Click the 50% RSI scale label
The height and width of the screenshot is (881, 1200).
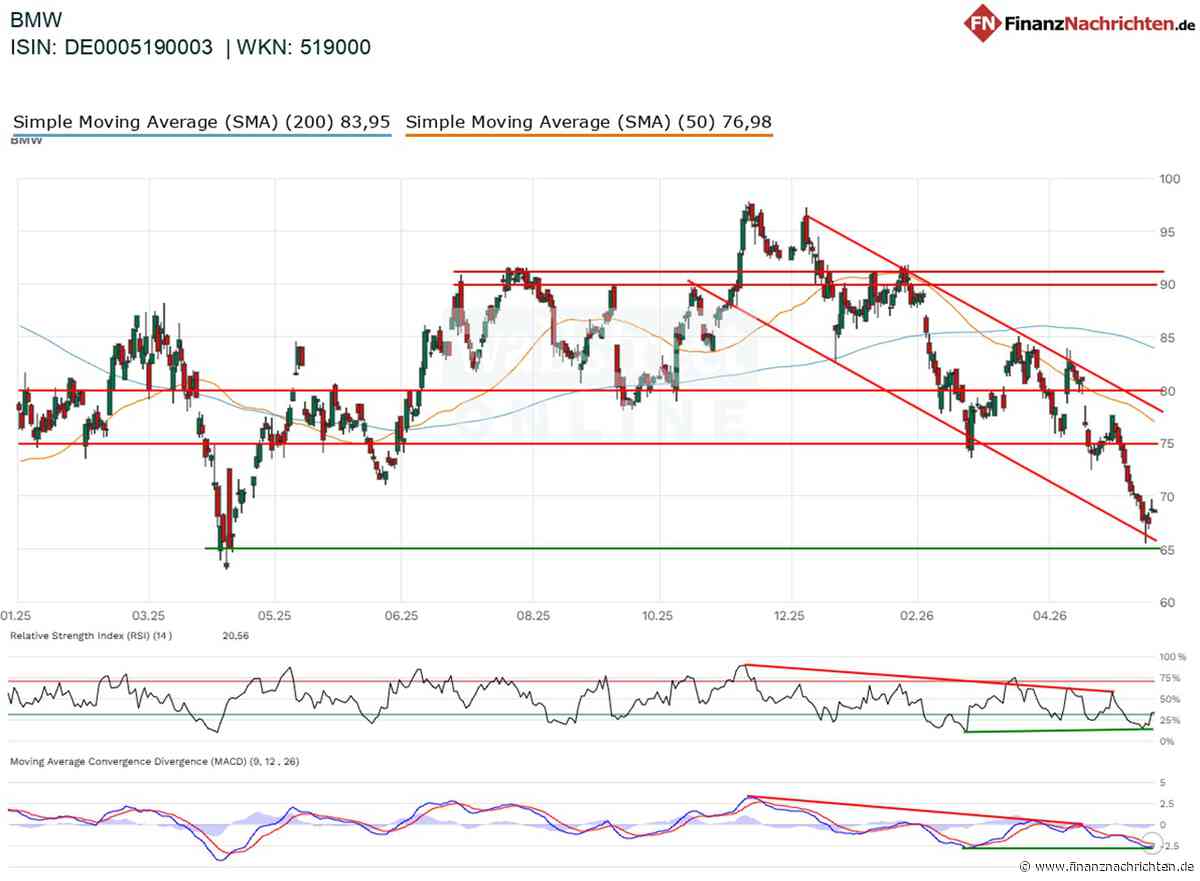1170,699
